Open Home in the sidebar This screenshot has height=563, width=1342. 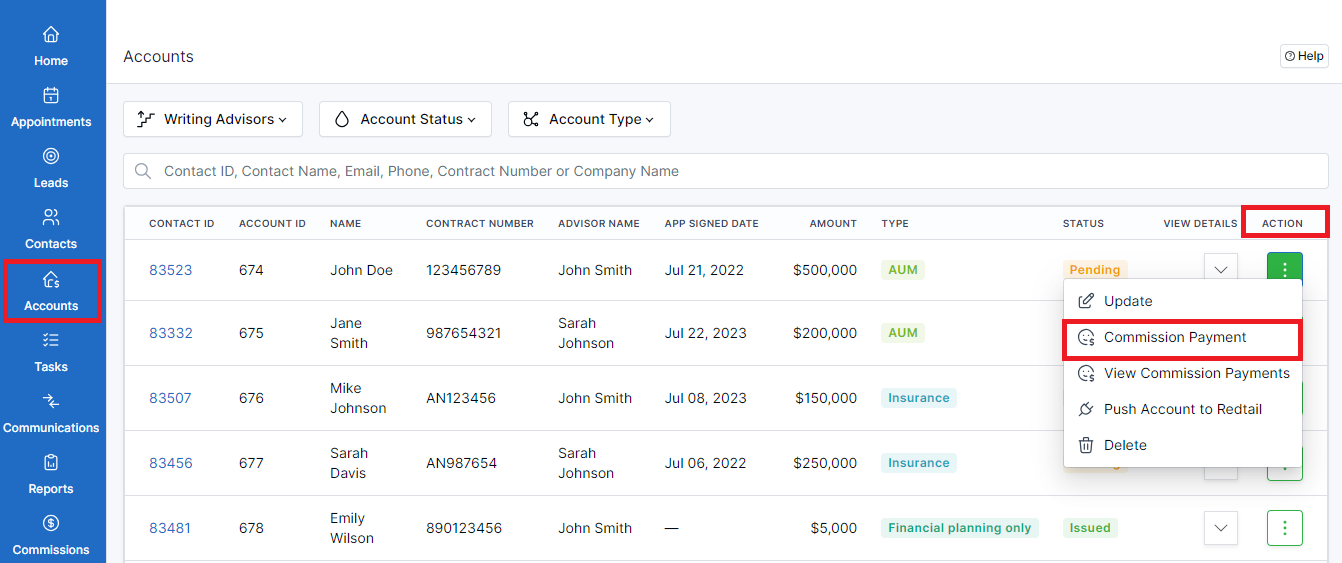[51, 47]
